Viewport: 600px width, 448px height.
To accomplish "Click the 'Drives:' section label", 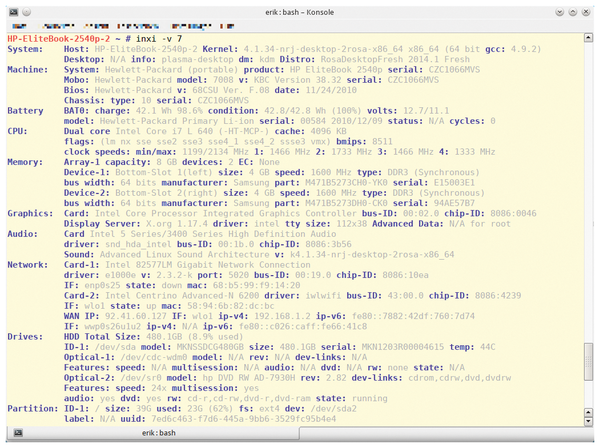I will click(x=25, y=337).
